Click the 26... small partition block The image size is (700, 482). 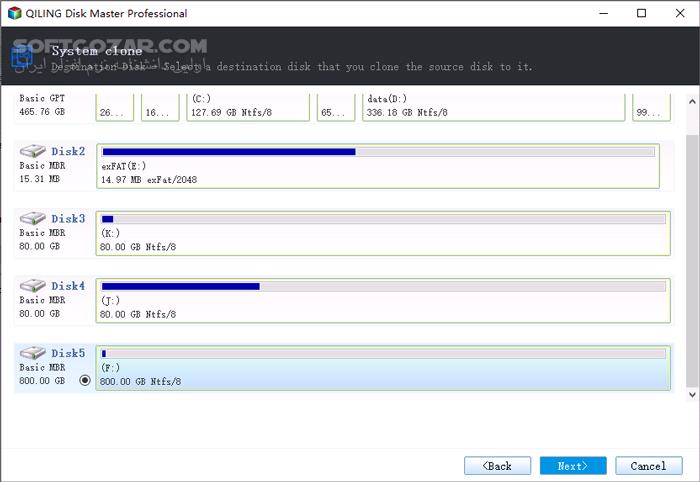pyautogui.click(x=115, y=107)
